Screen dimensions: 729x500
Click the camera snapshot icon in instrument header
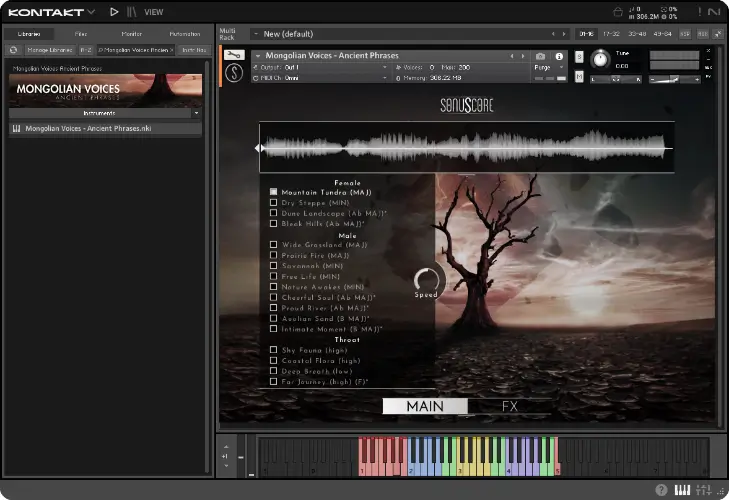[x=541, y=56]
